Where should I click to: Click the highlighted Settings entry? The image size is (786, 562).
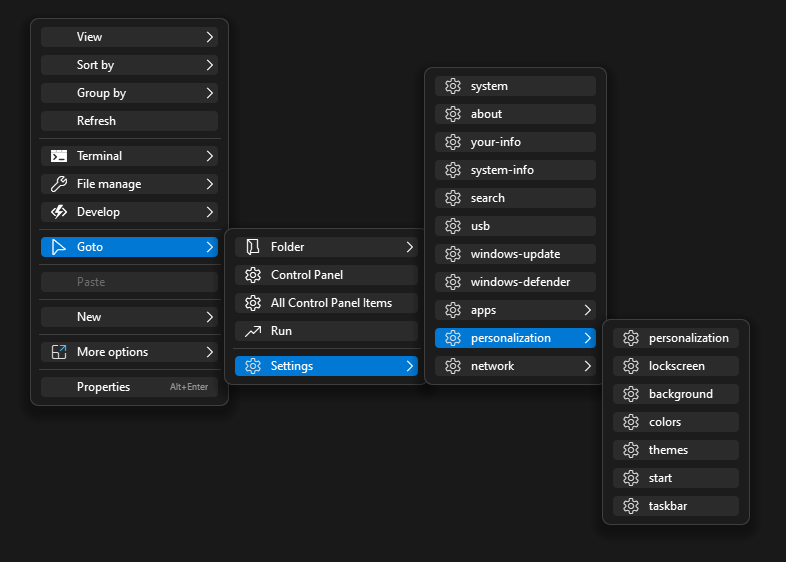pos(326,366)
